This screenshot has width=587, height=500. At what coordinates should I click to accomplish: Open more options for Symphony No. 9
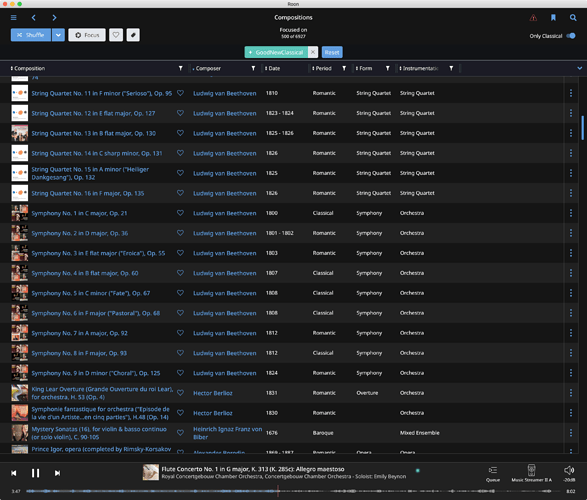[x=571, y=373]
